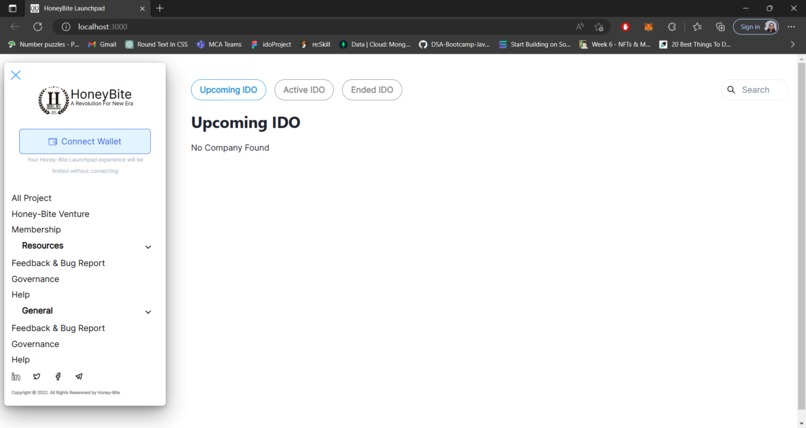Image resolution: width=806 pixels, height=428 pixels.
Task: Collapse the General section chevron
Action: tap(148, 312)
